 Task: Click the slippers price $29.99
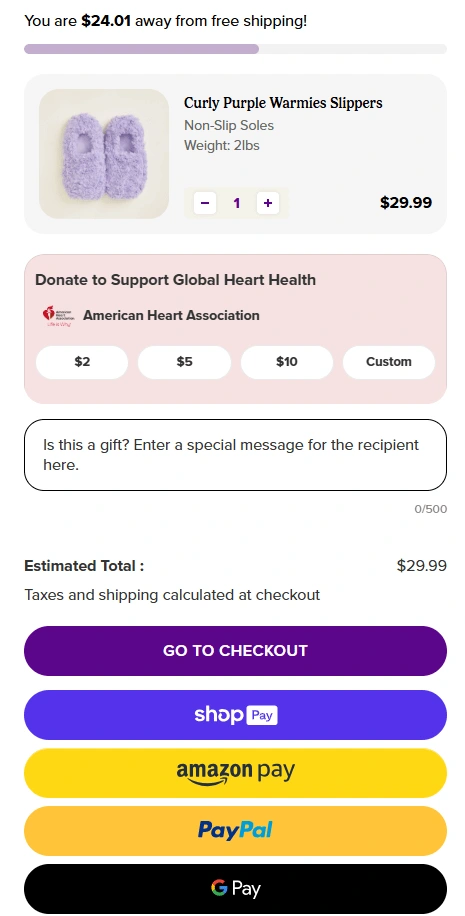[406, 203]
